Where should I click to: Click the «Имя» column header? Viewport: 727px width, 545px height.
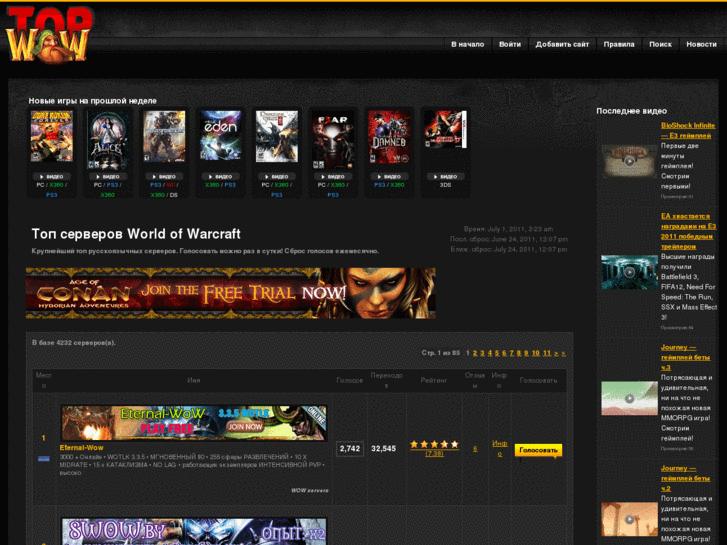pos(193,380)
